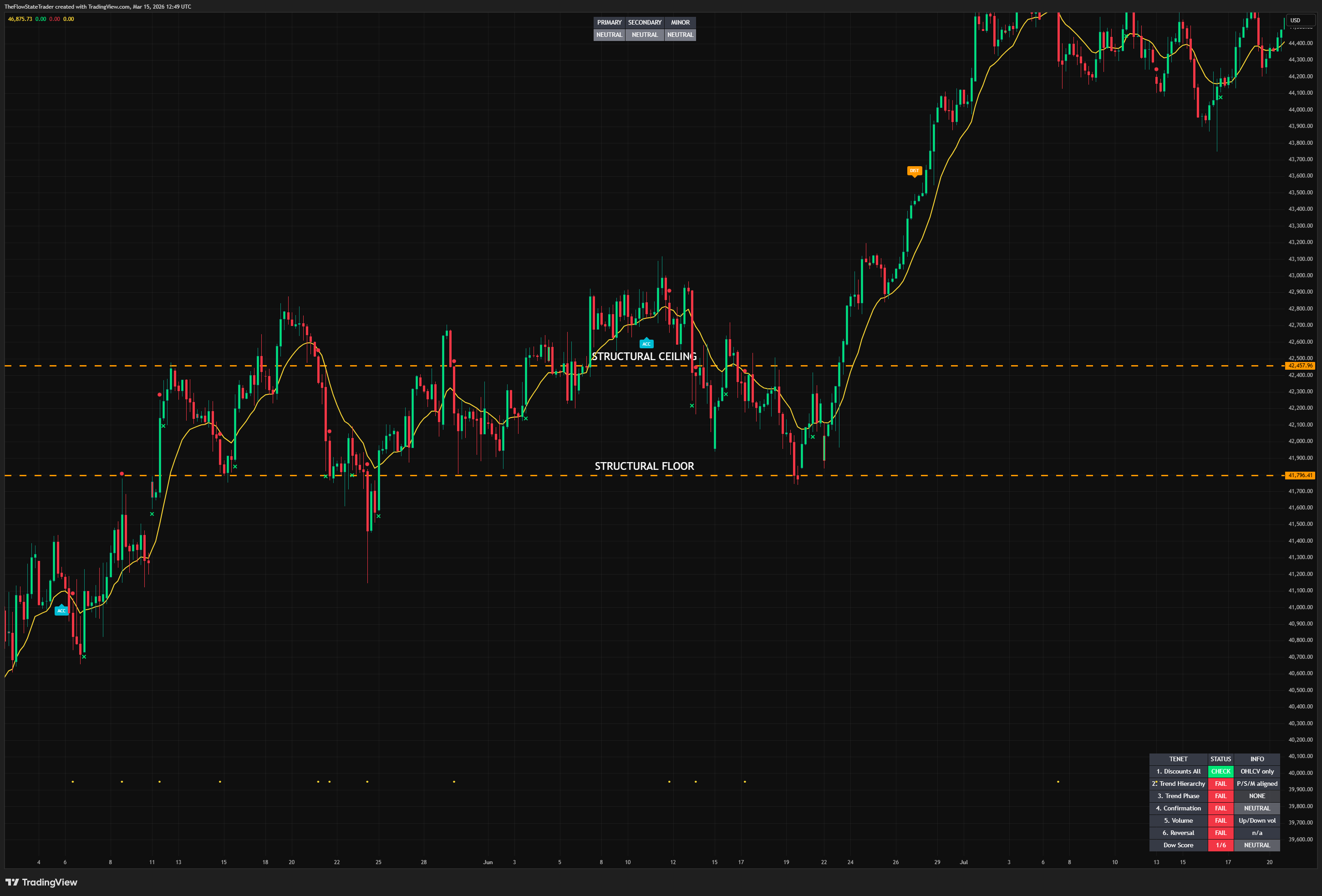Click the MINOR header cell
Image resolution: width=1322 pixels, height=896 pixels.
(680, 23)
